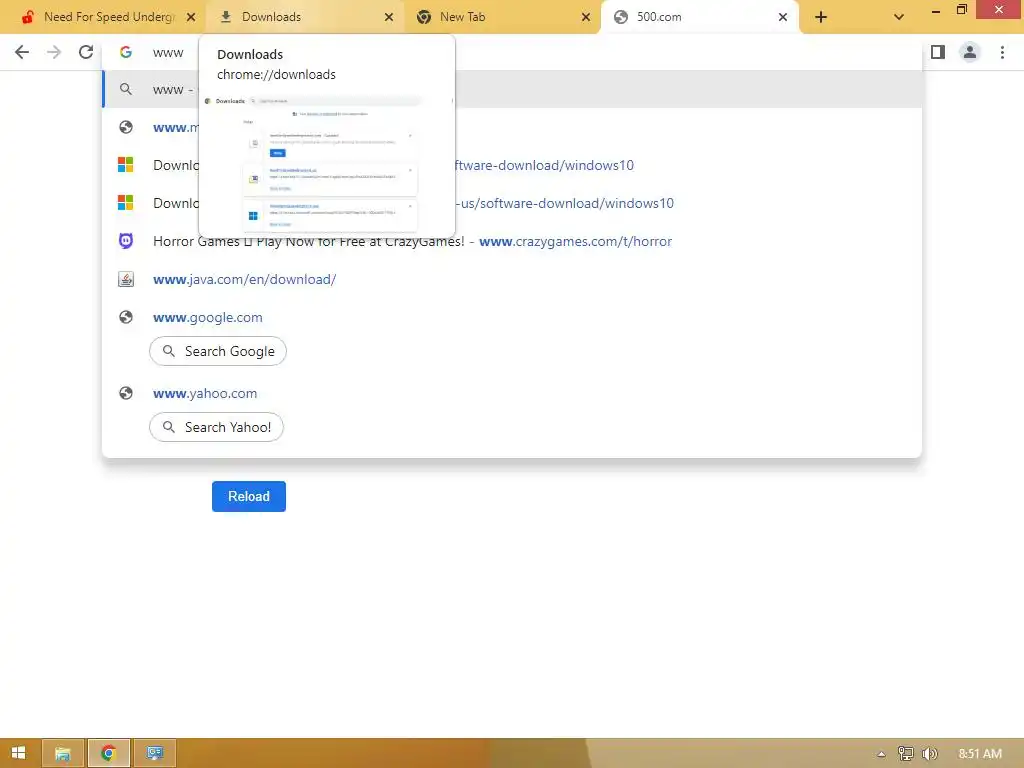This screenshot has height=768, width=1024.
Task: Click the blue Reload button
Action: (249, 496)
